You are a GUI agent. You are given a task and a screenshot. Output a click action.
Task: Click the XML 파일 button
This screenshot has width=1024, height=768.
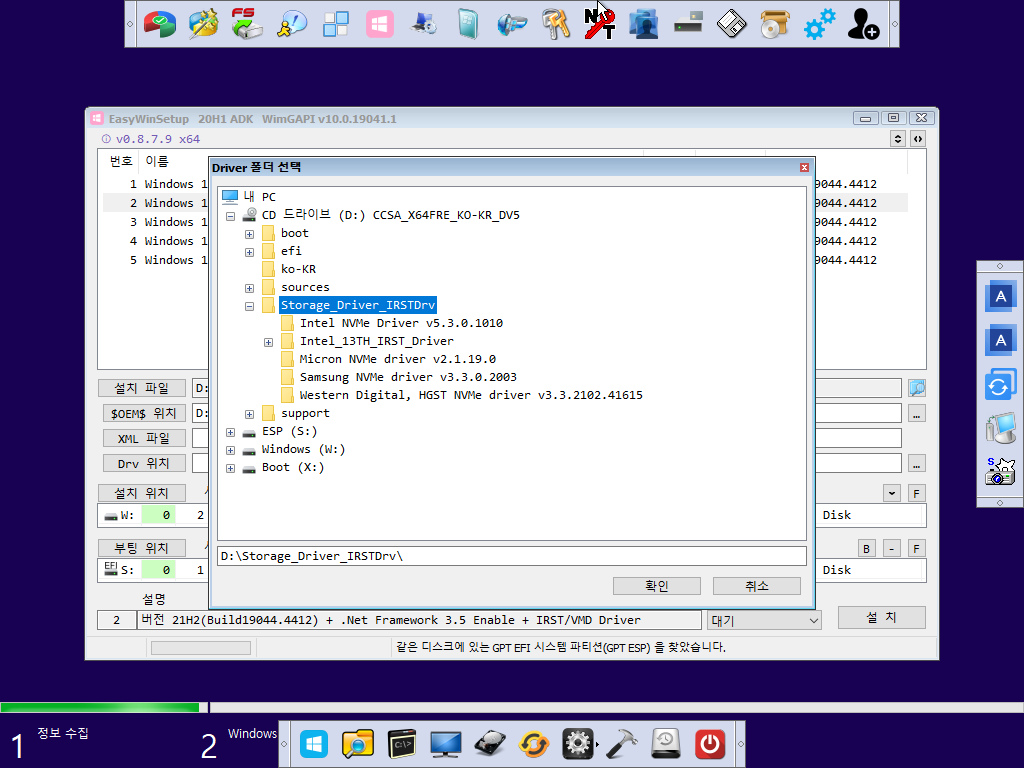144,438
